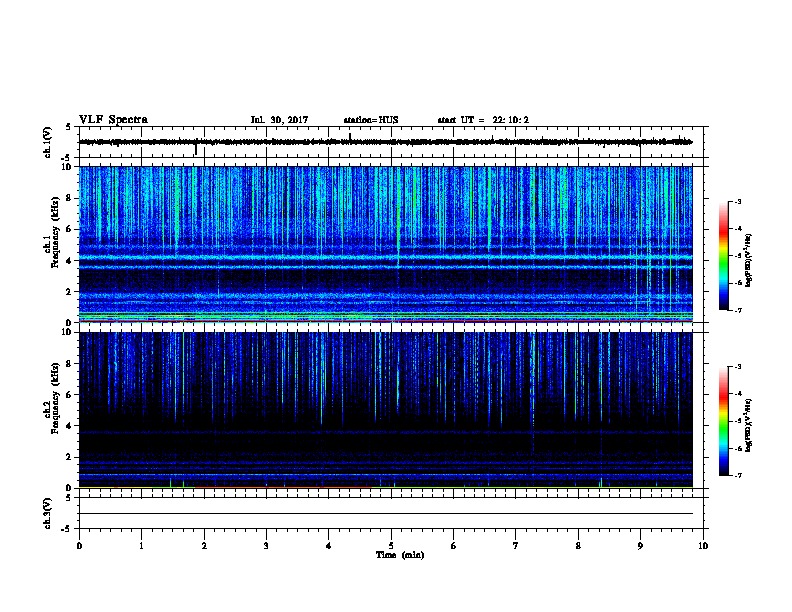Click time axis tick label "7"
Viewport: 792px width, 612px height.
[x=516, y=546]
